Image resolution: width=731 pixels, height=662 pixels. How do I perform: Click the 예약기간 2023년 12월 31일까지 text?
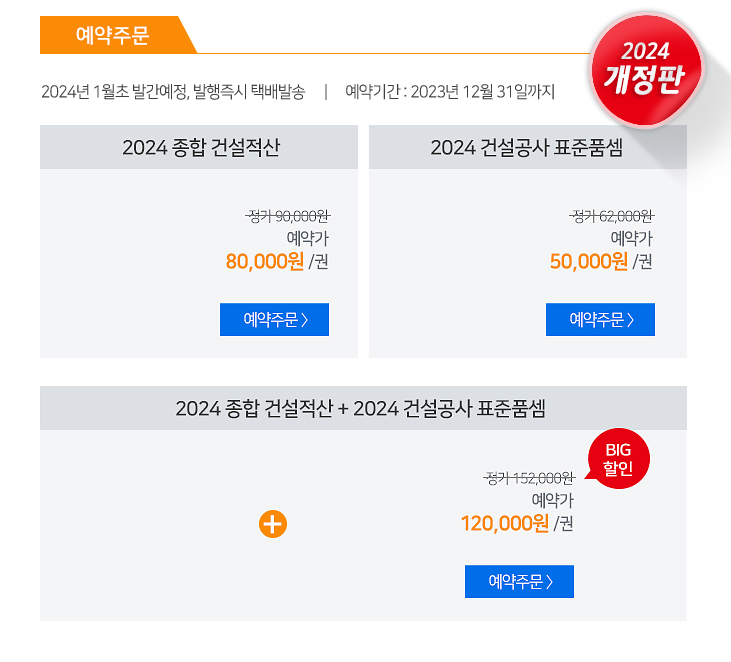pyautogui.click(x=450, y=92)
